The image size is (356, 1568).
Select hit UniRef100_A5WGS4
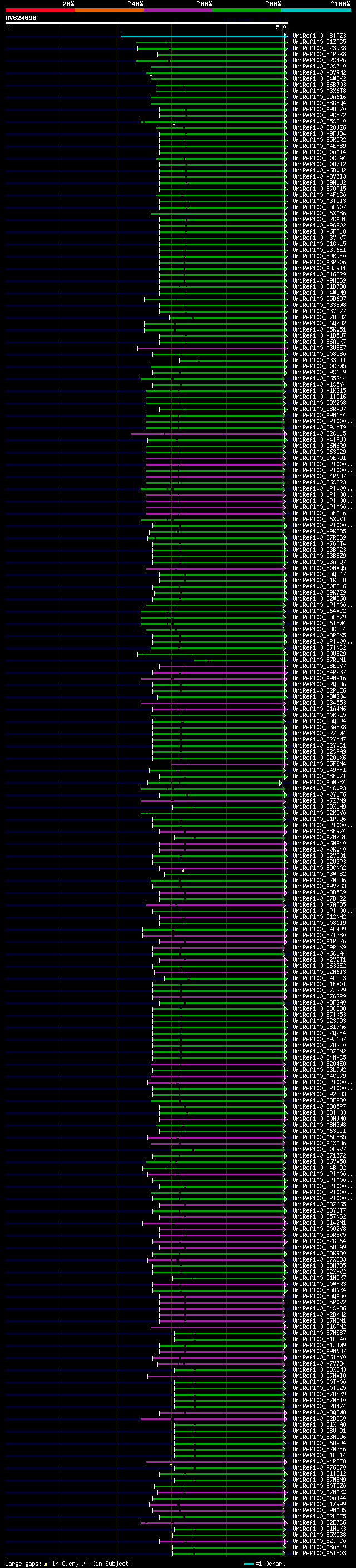click(319, 782)
